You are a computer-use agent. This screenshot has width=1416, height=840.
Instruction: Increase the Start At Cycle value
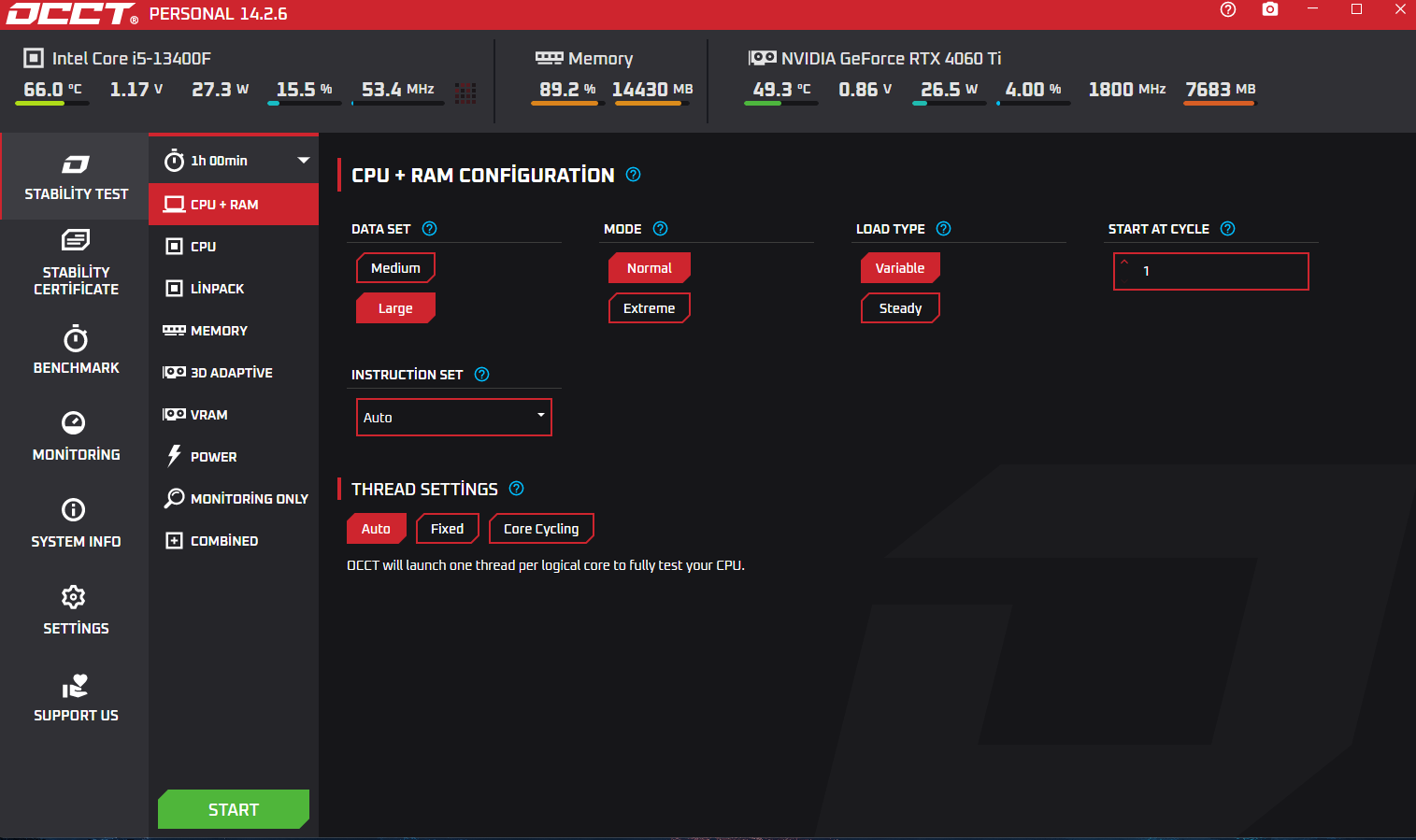[x=1124, y=263]
